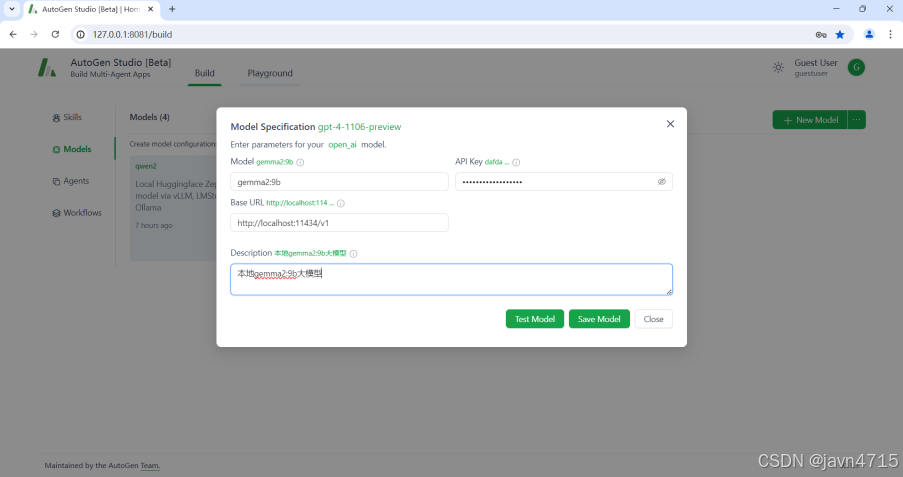Click the Test Model button
The width and height of the screenshot is (903, 477).
(x=534, y=319)
